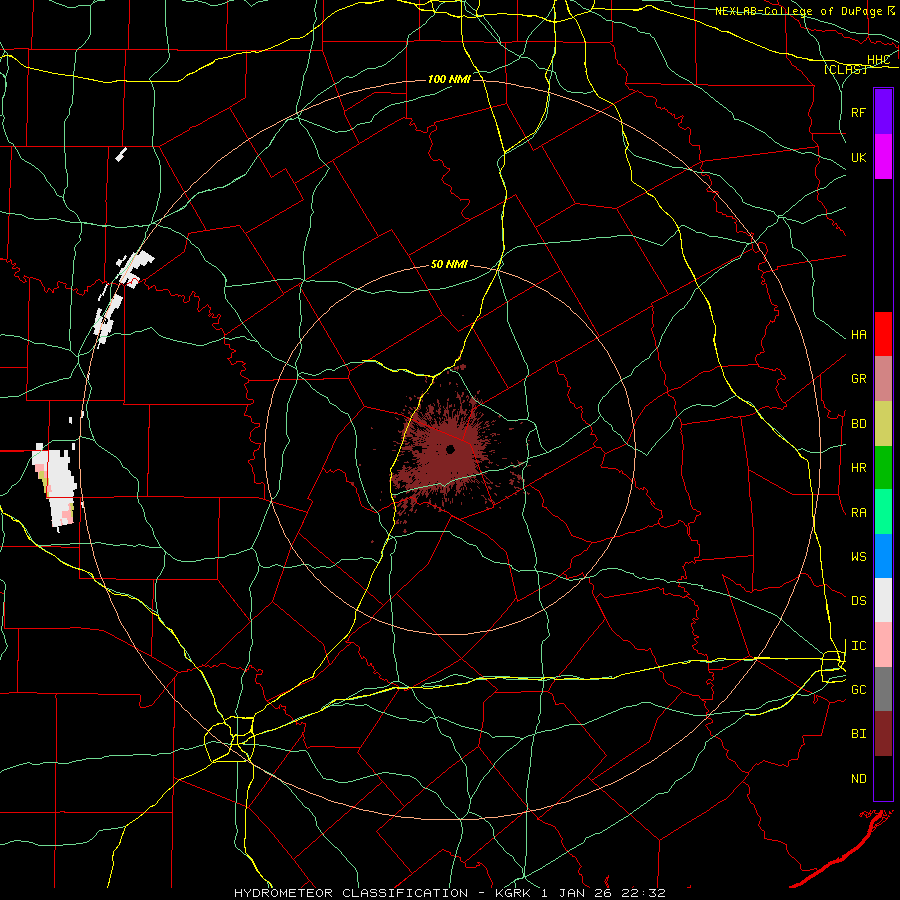Click the [CLAS] unit label

(x=845, y=70)
